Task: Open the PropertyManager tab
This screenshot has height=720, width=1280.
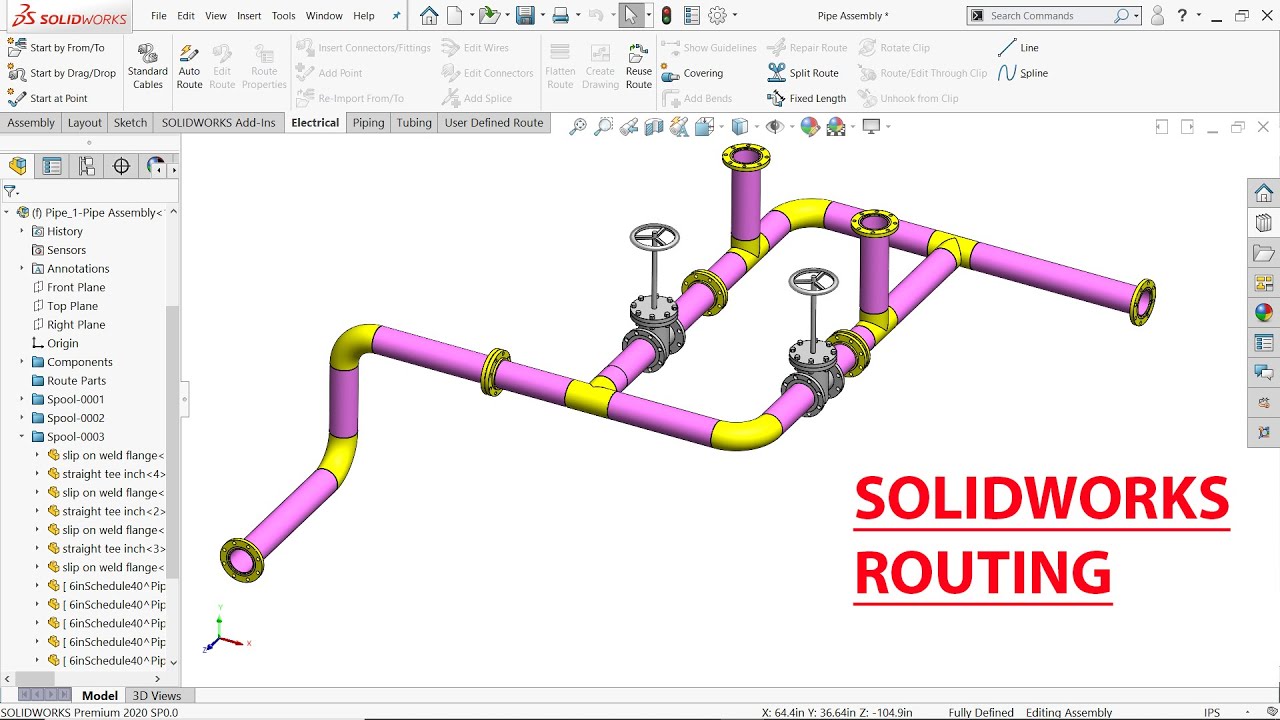Action: tap(52, 166)
